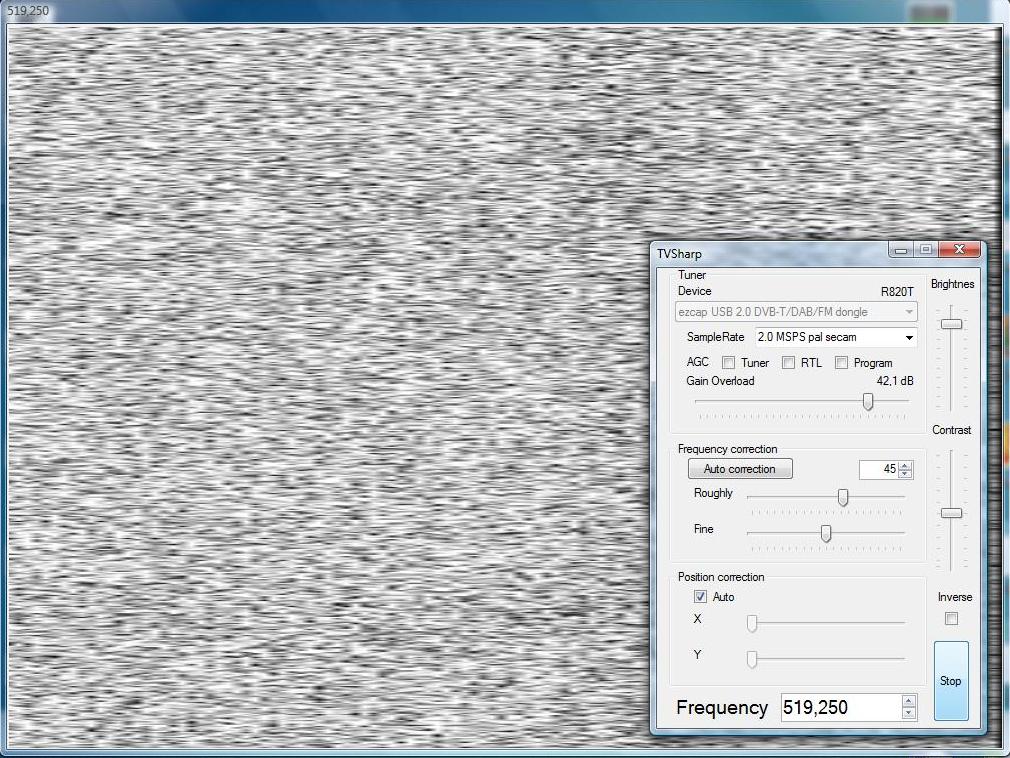Increase frequency correction value with up arrow
Image resolution: width=1010 pixels, height=758 pixels.
coord(905,466)
